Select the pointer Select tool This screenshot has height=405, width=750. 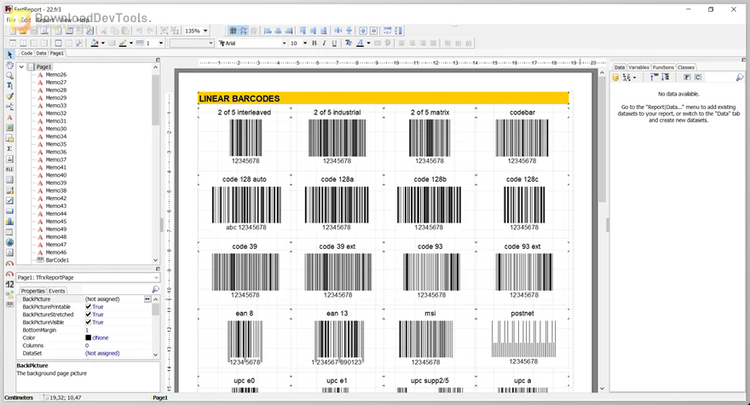10,55
